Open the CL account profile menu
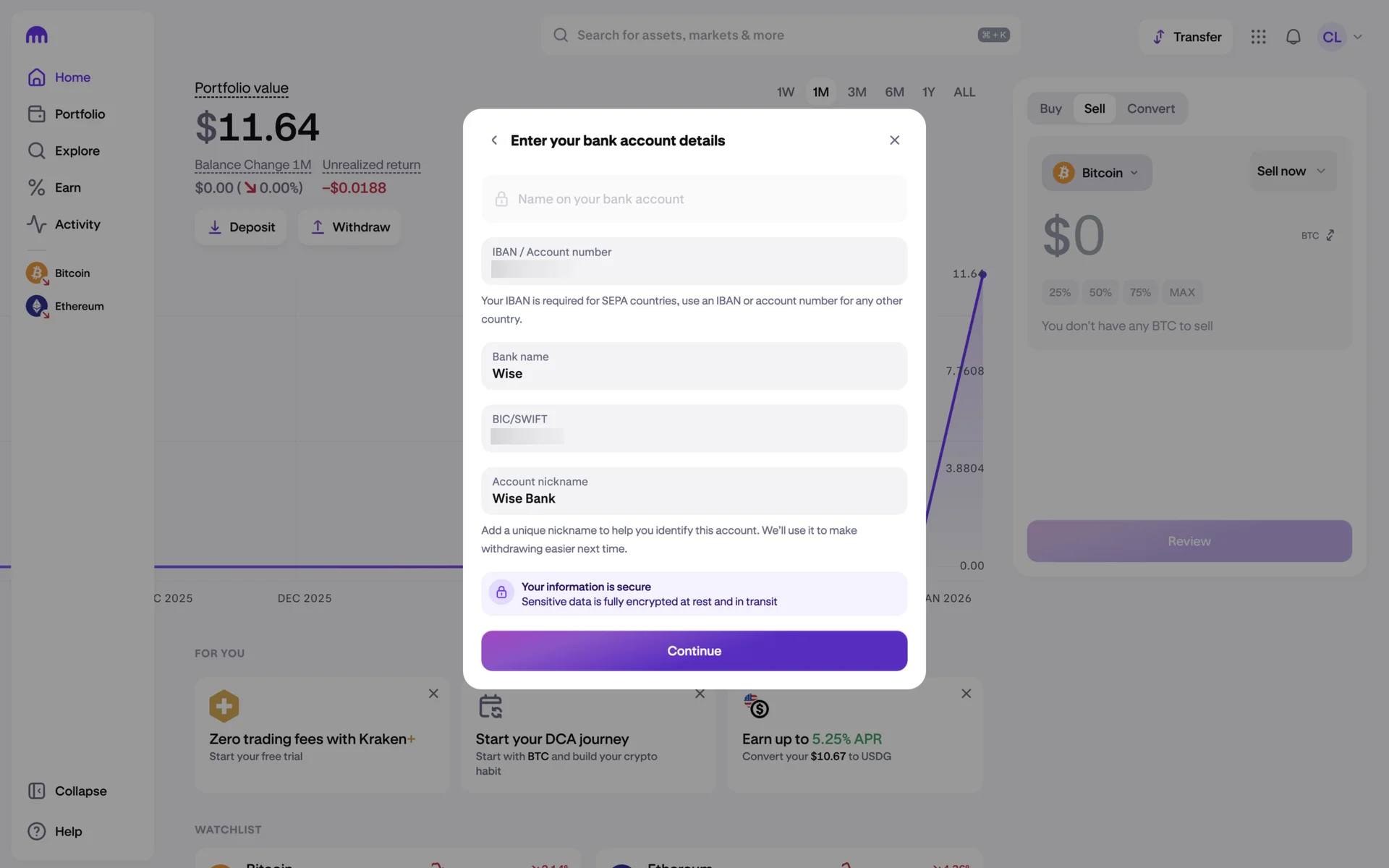Image resolution: width=1389 pixels, height=868 pixels. tap(1341, 37)
